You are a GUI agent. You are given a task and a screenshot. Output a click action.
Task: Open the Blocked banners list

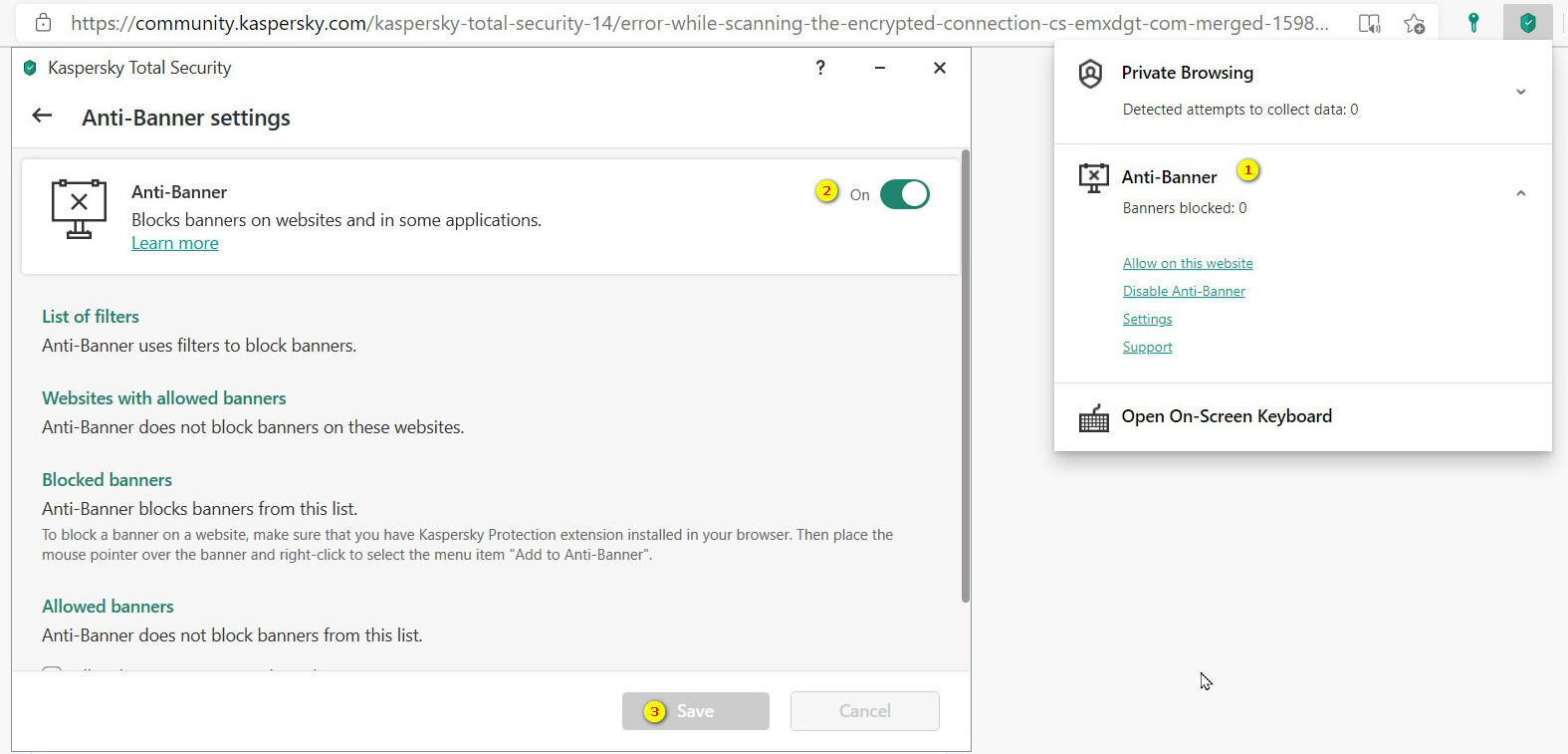tap(107, 480)
